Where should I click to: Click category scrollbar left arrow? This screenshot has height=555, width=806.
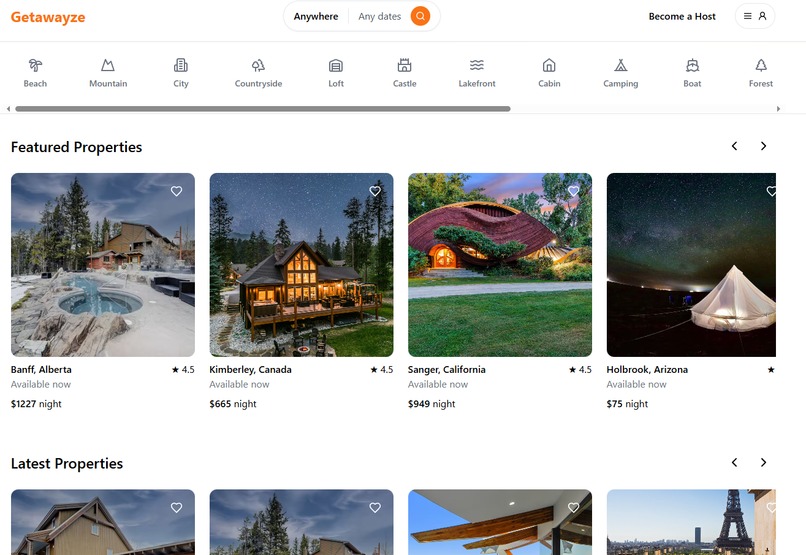coord(8,109)
